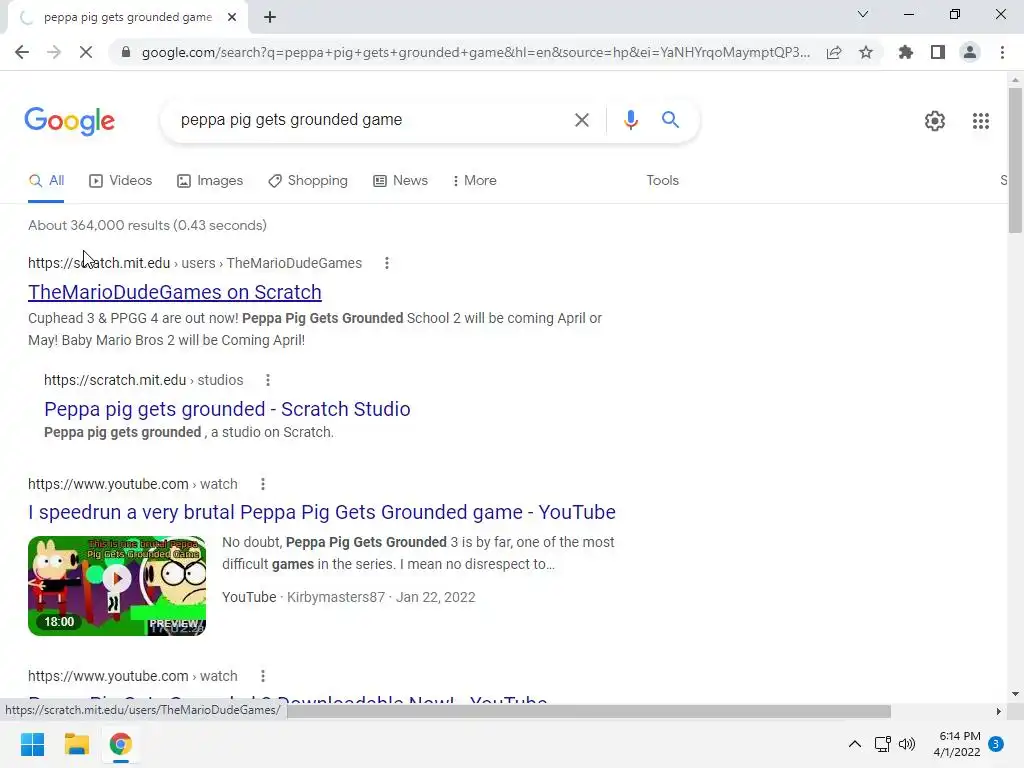Viewport: 1024px width, 768px height.
Task: Click the Google logo
Action: (x=70, y=121)
